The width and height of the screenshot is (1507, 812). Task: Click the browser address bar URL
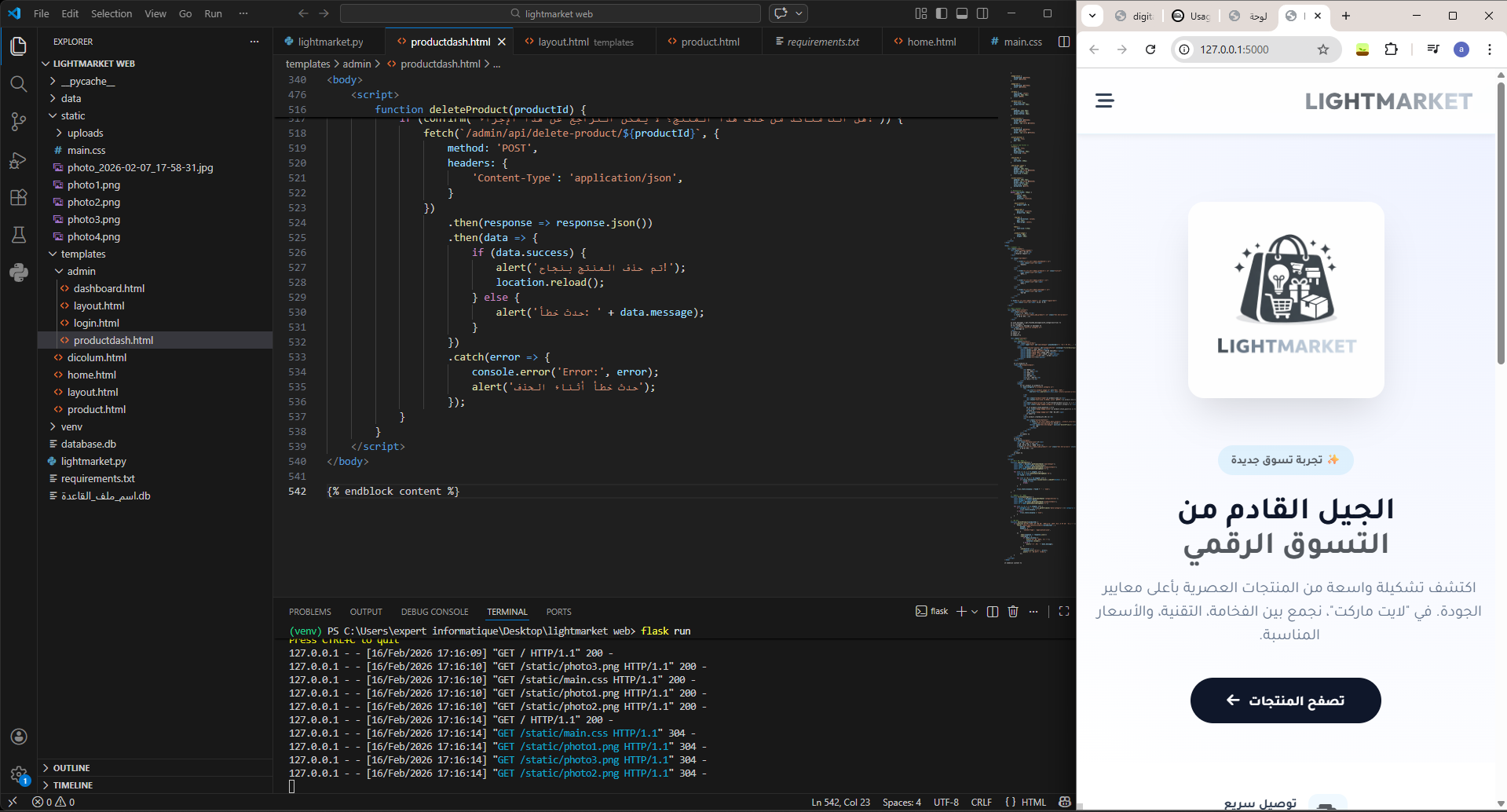[x=1234, y=49]
